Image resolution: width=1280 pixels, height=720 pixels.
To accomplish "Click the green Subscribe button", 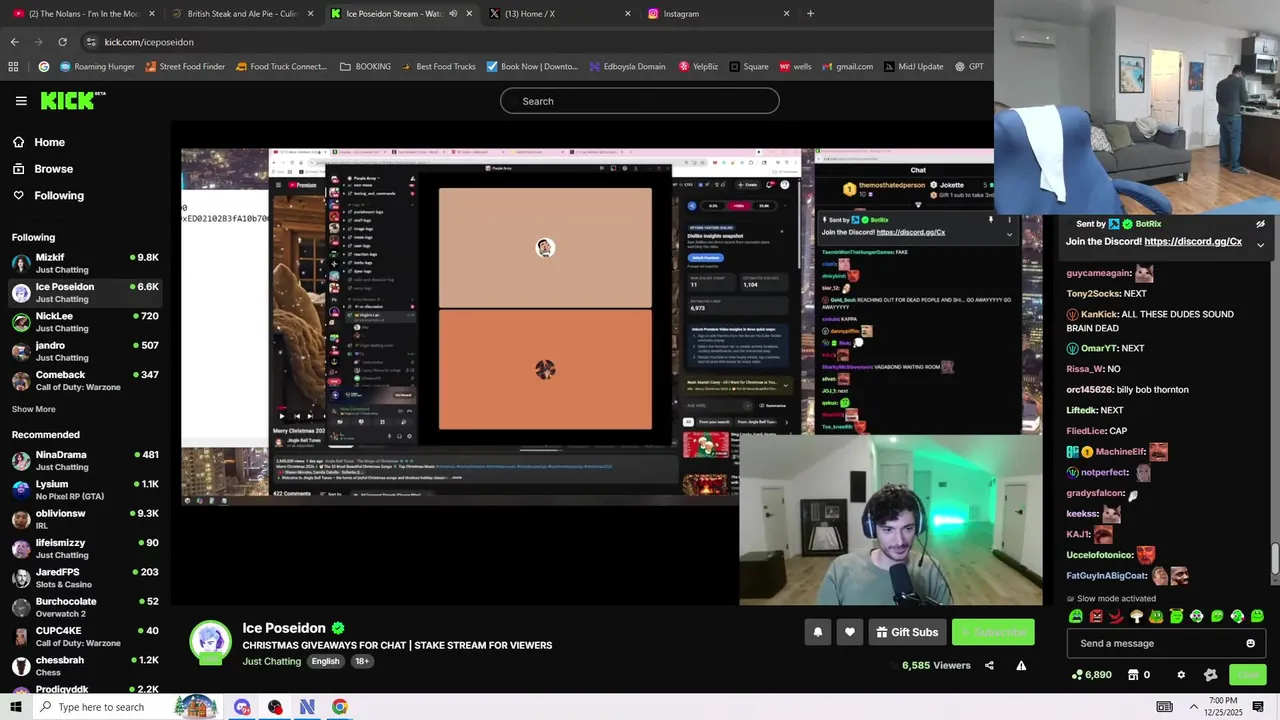I will pyautogui.click(x=993, y=632).
